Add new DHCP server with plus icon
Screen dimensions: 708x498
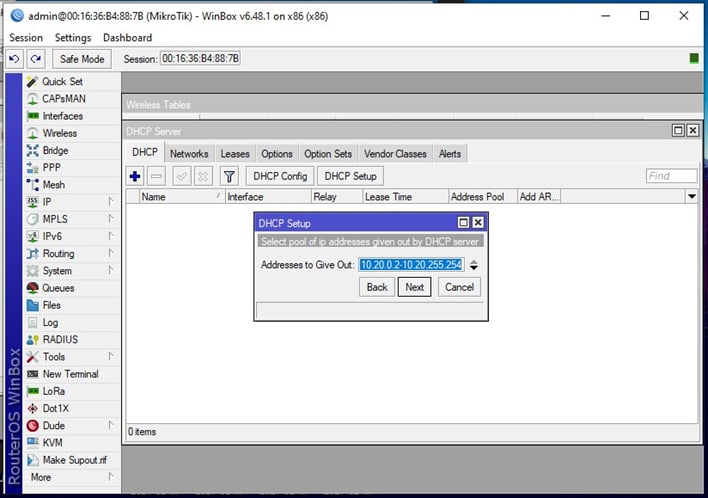click(135, 176)
